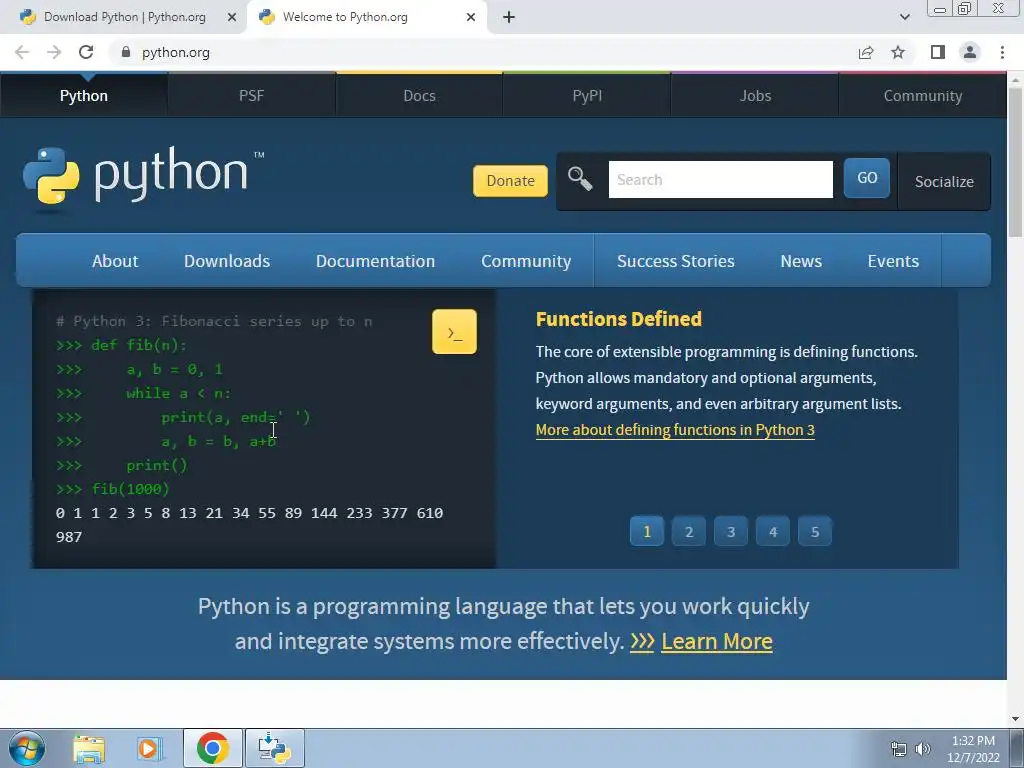Open the tab search chevron
The height and width of the screenshot is (768, 1024).
click(904, 17)
